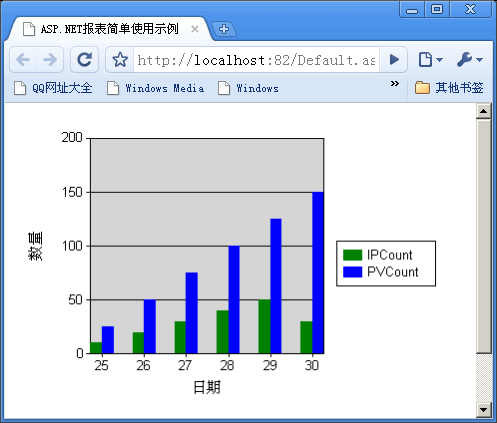Click the x-axis title 日期

207,387
